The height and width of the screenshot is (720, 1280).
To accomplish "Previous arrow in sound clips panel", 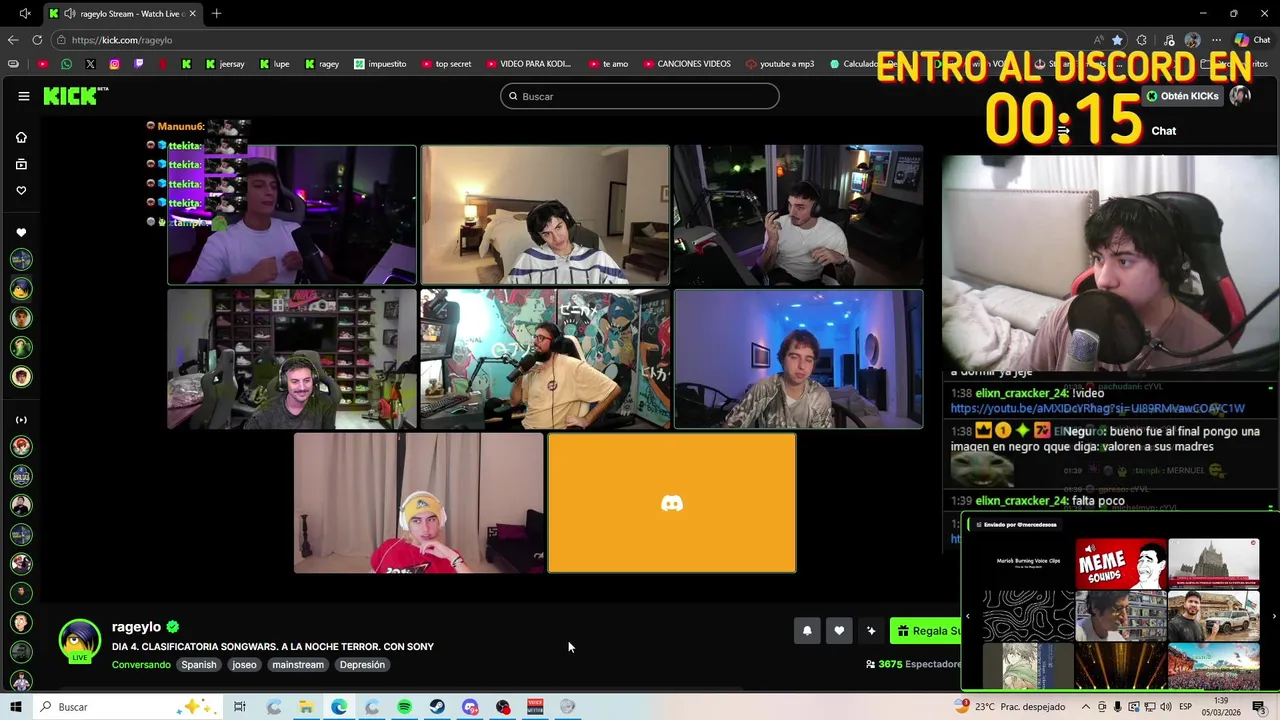I will [x=967, y=616].
